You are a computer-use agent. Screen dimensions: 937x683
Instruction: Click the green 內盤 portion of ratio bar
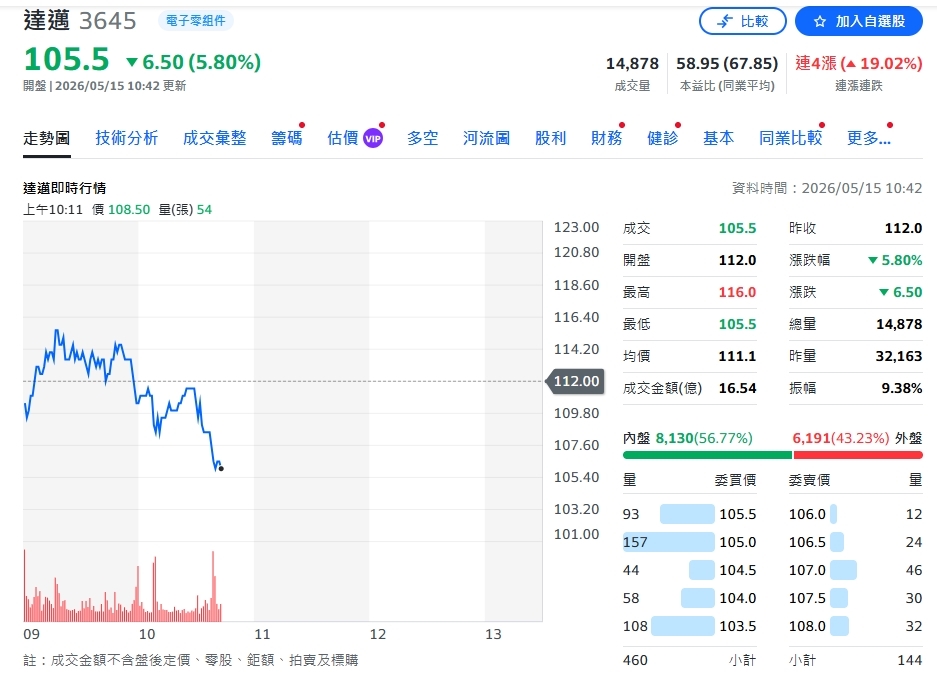pos(707,455)
